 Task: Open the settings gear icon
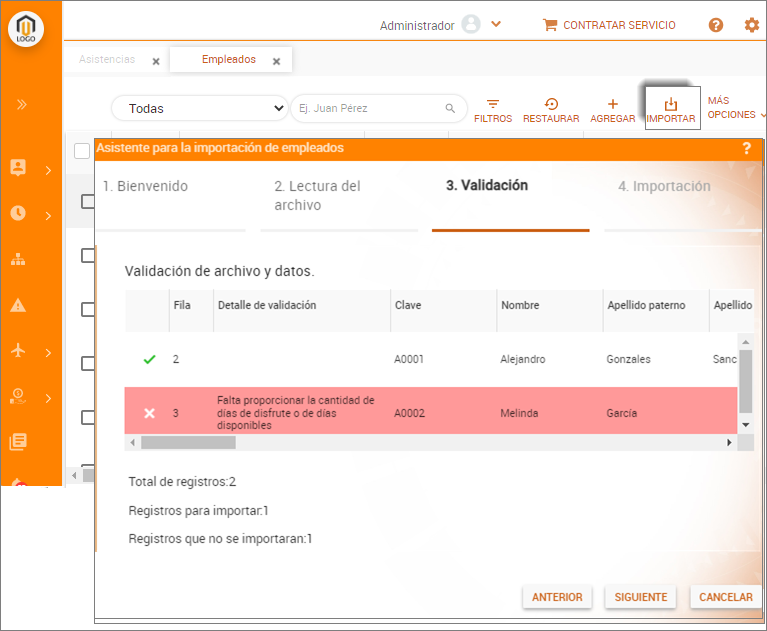pos(752,25)
